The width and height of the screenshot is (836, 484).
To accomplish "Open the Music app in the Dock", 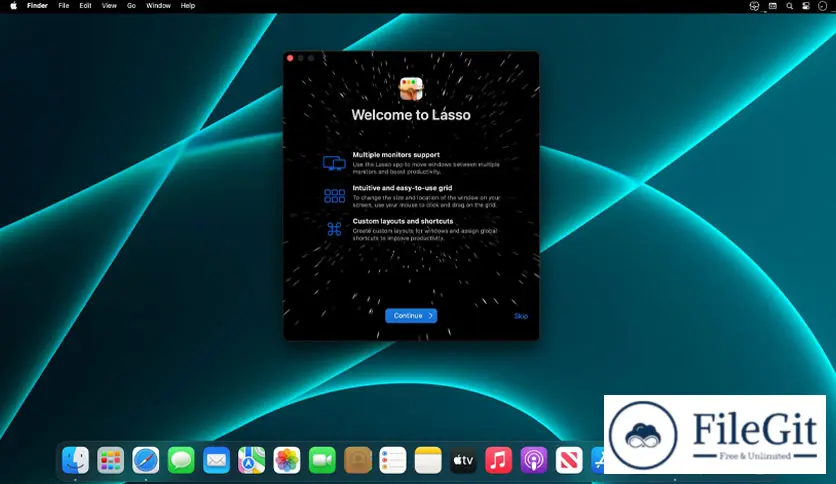I will tap(498, 460).
